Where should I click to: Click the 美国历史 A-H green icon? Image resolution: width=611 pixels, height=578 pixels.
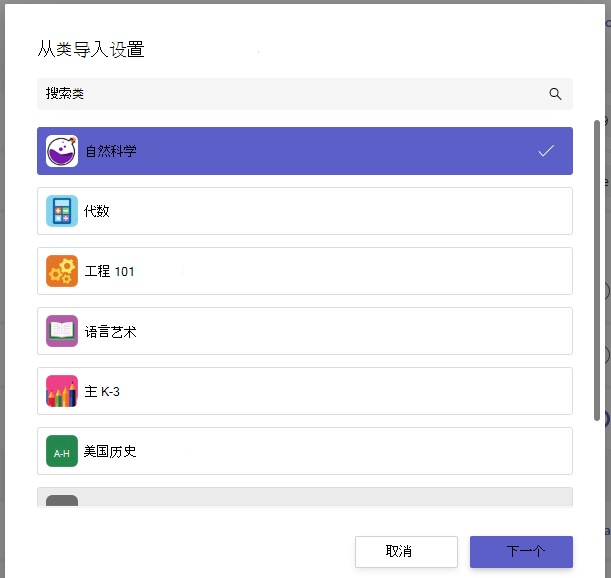(x=62, y=451)
